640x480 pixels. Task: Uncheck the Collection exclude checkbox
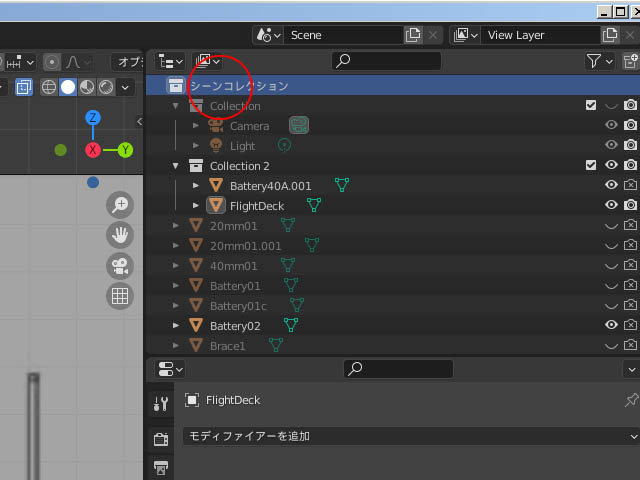(x=591, y=105)
